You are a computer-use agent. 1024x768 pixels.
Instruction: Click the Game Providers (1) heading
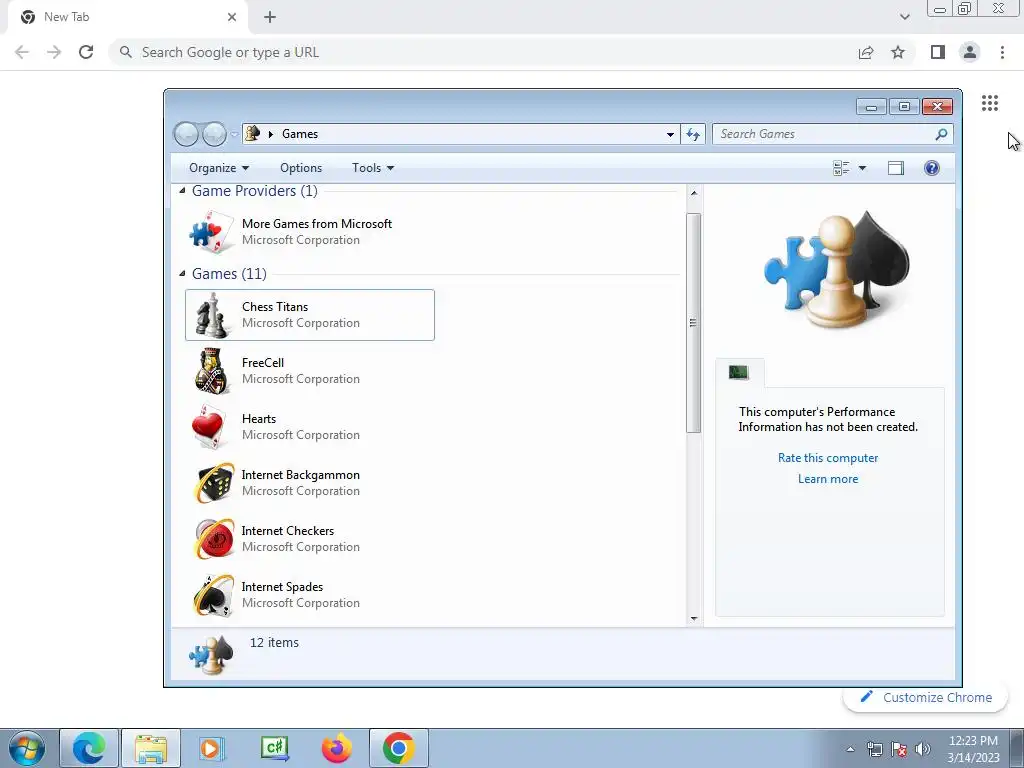point(255,191)
